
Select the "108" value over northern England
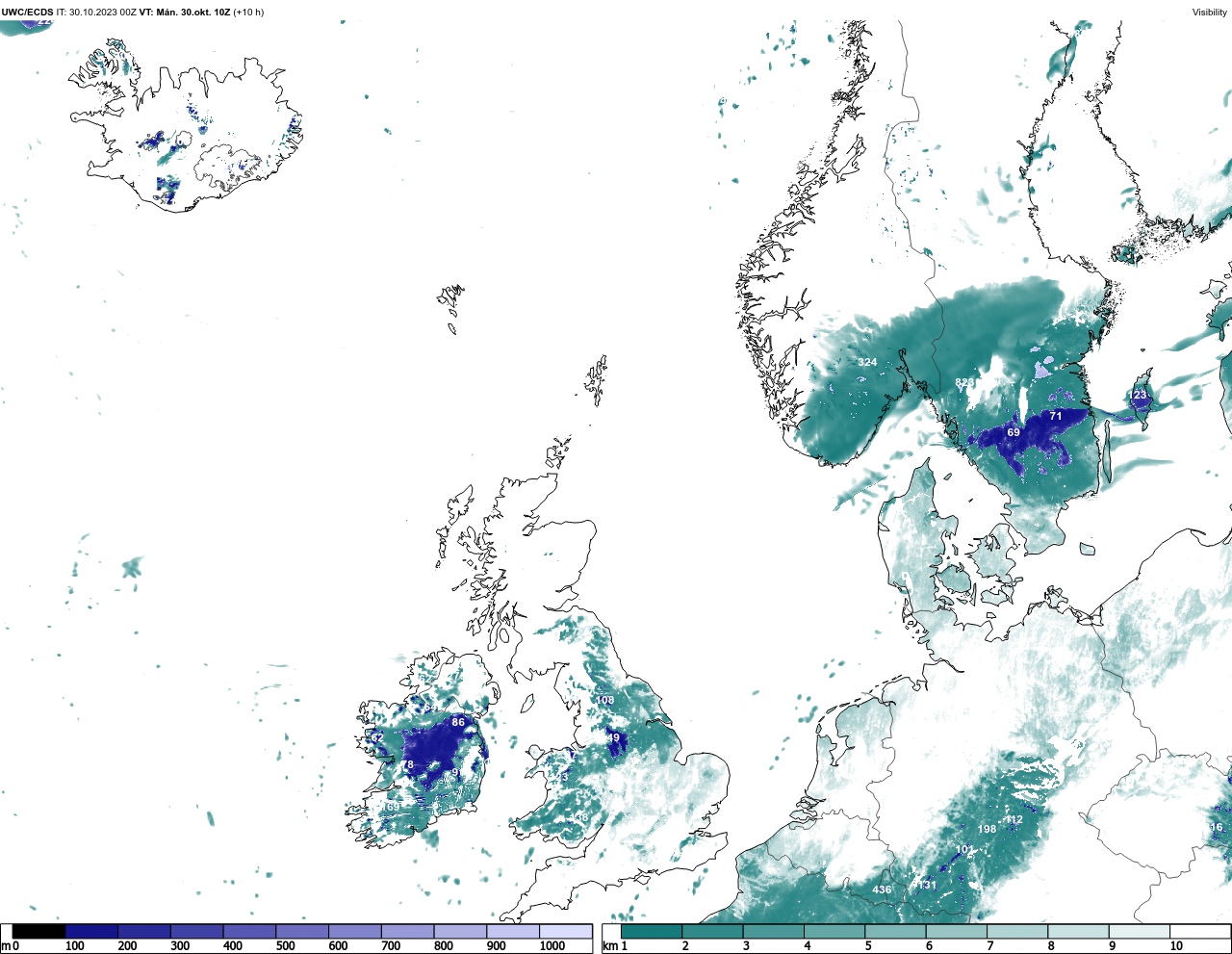pyautogui.click(x=604, y=700)
